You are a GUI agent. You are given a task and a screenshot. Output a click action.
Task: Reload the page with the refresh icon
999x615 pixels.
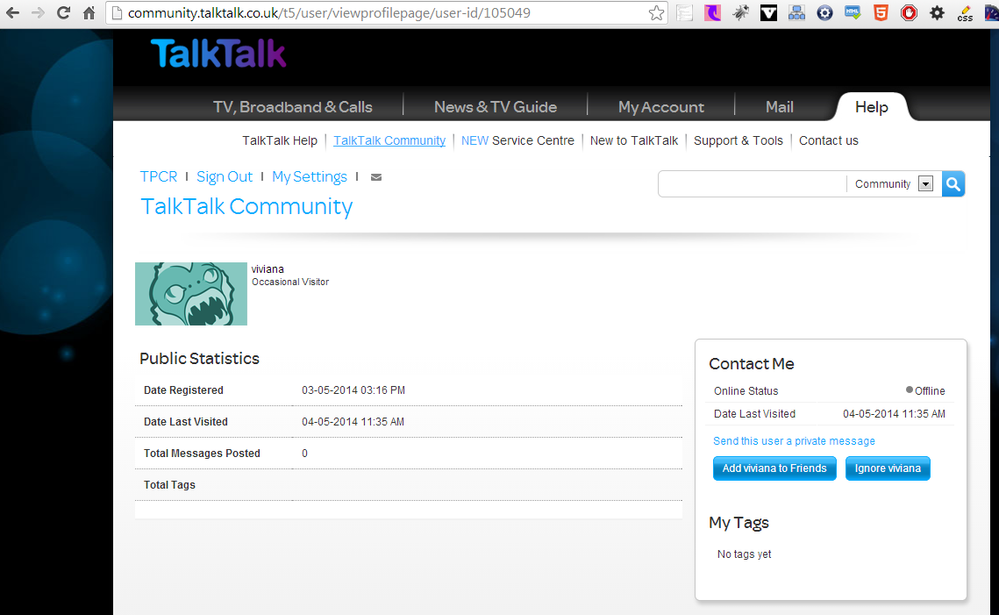click(63, 13)
